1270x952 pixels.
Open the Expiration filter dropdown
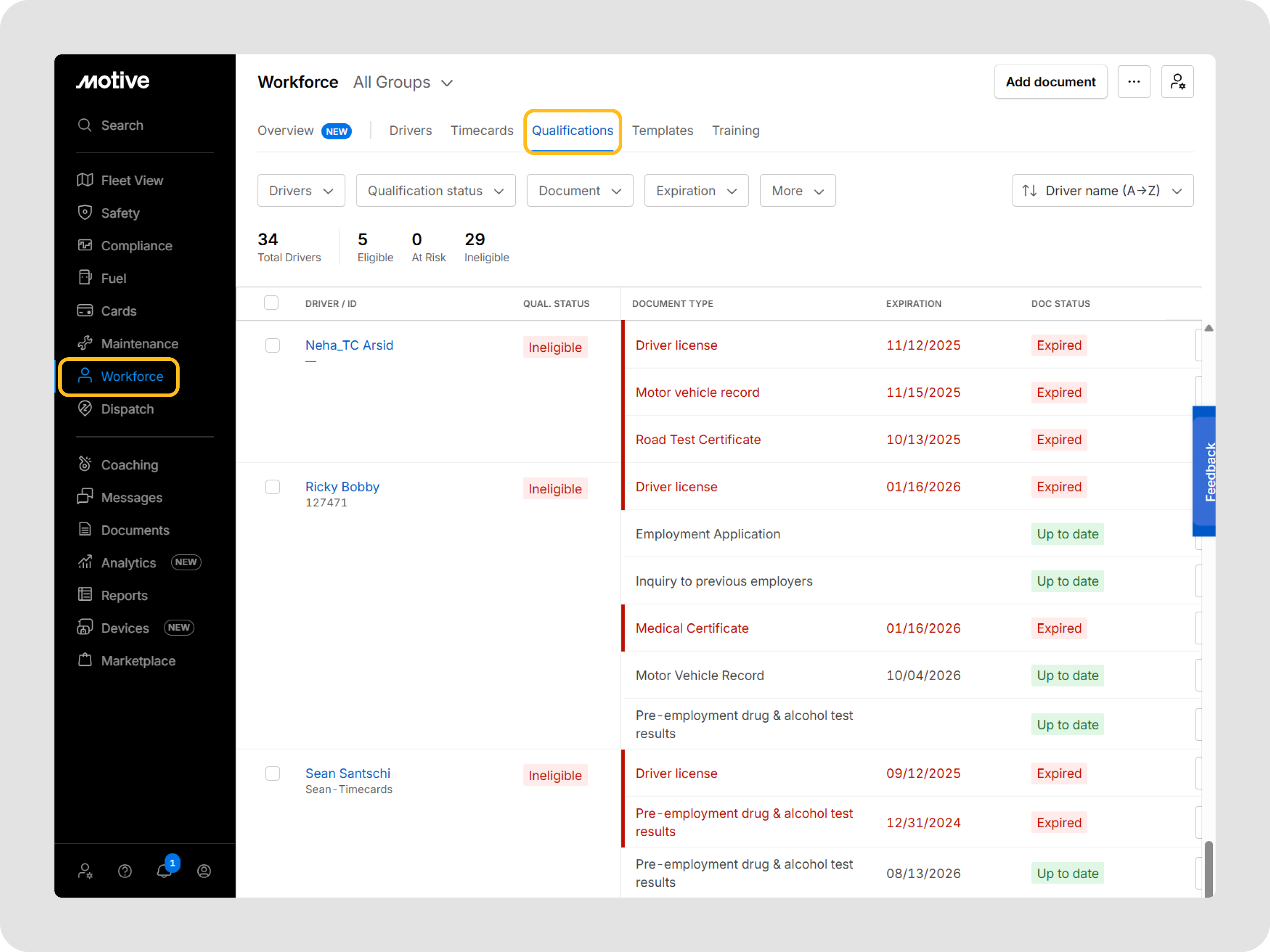[x=696, y=190]
